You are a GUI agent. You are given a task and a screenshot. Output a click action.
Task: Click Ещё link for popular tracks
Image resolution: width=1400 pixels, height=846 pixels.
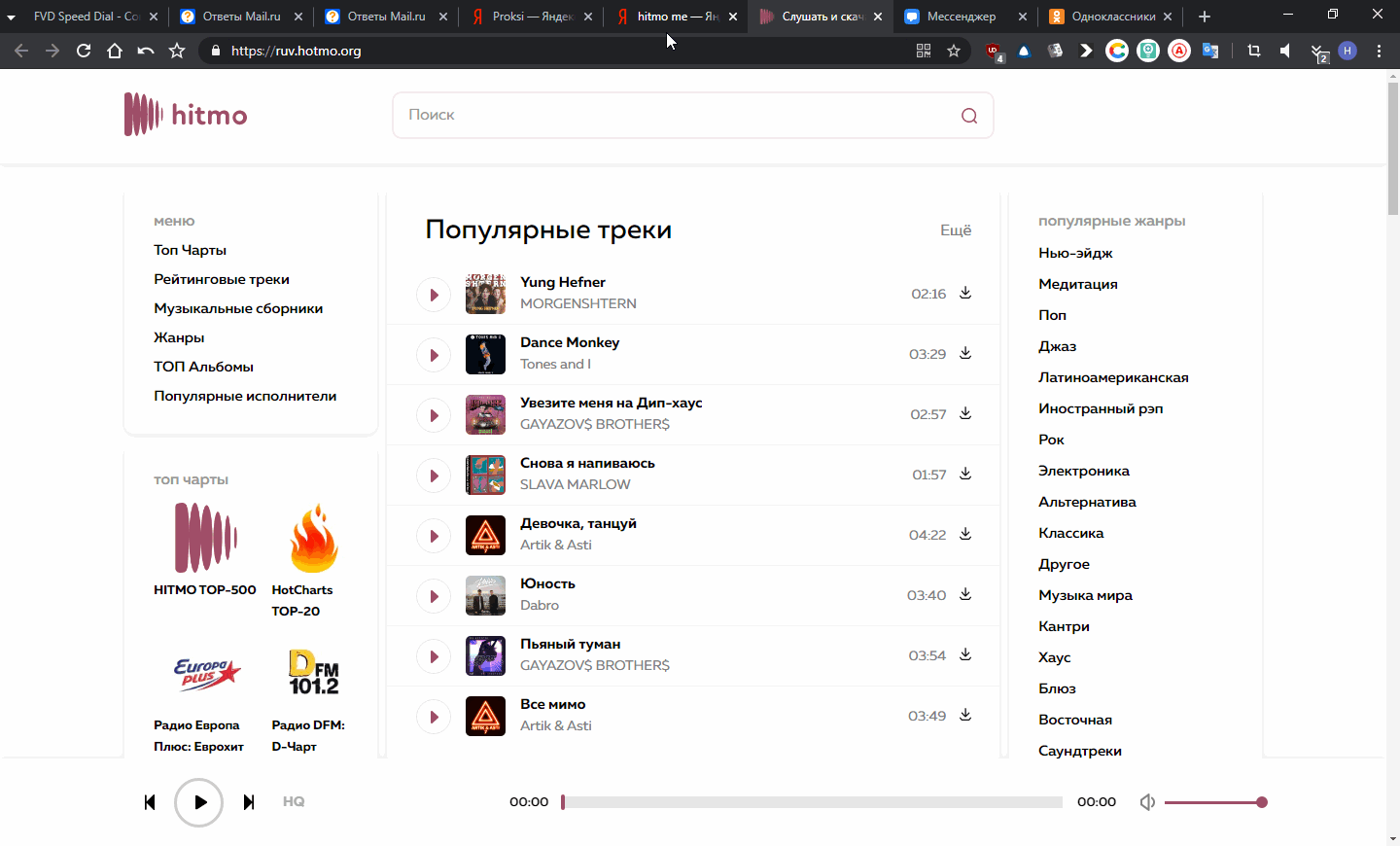956,230
